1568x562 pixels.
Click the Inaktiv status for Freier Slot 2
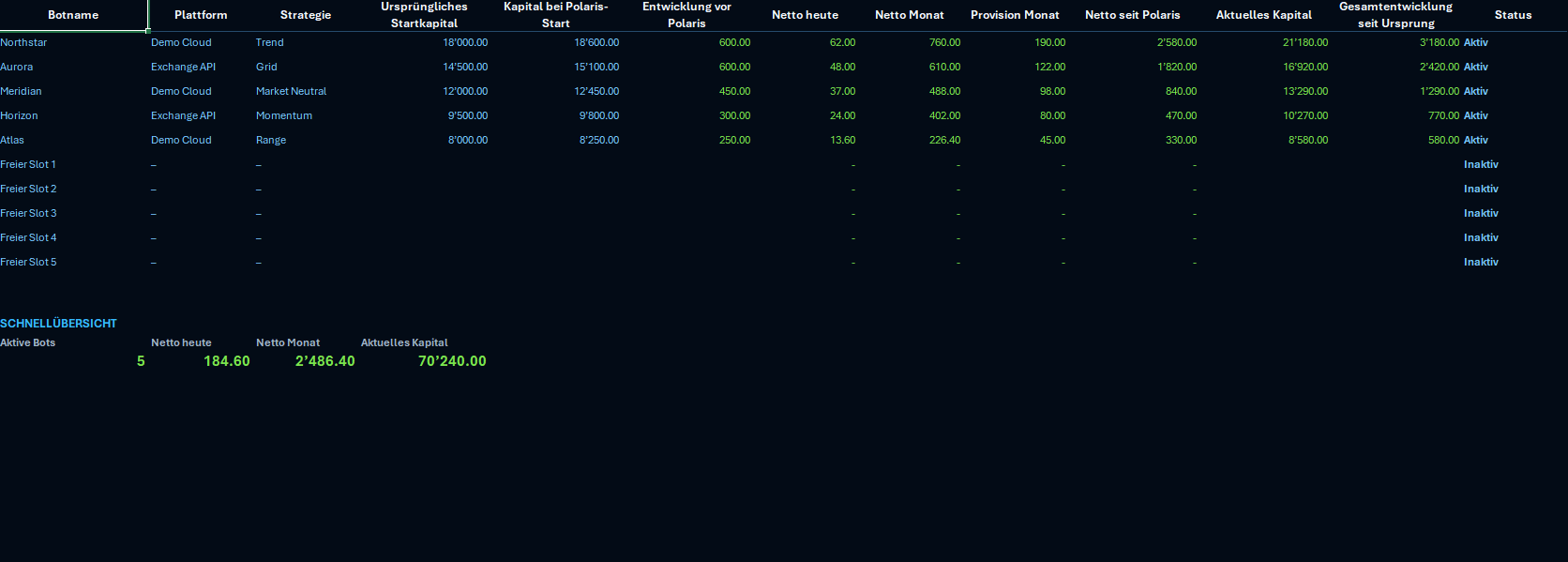(x=1481, y=189)
